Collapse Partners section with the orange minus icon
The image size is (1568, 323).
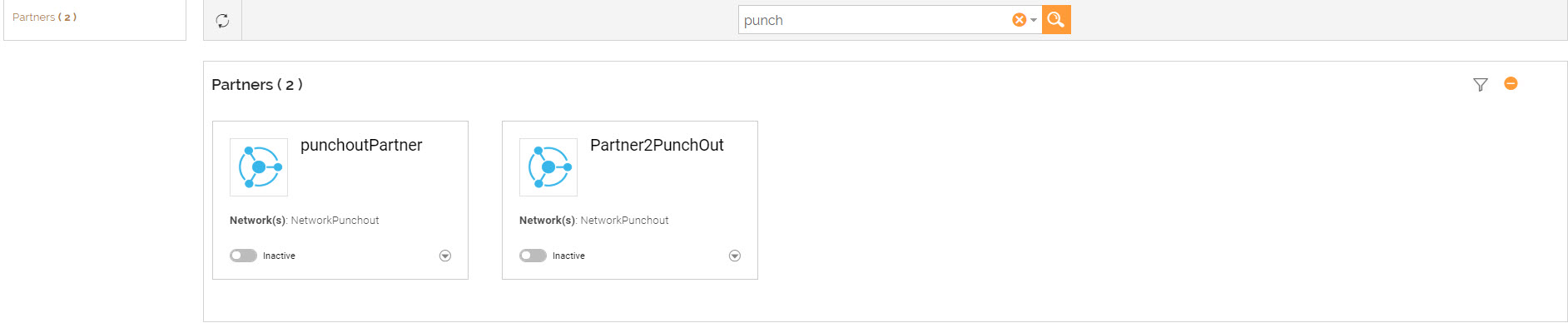pyautogui.click(x=1511, y=83)
